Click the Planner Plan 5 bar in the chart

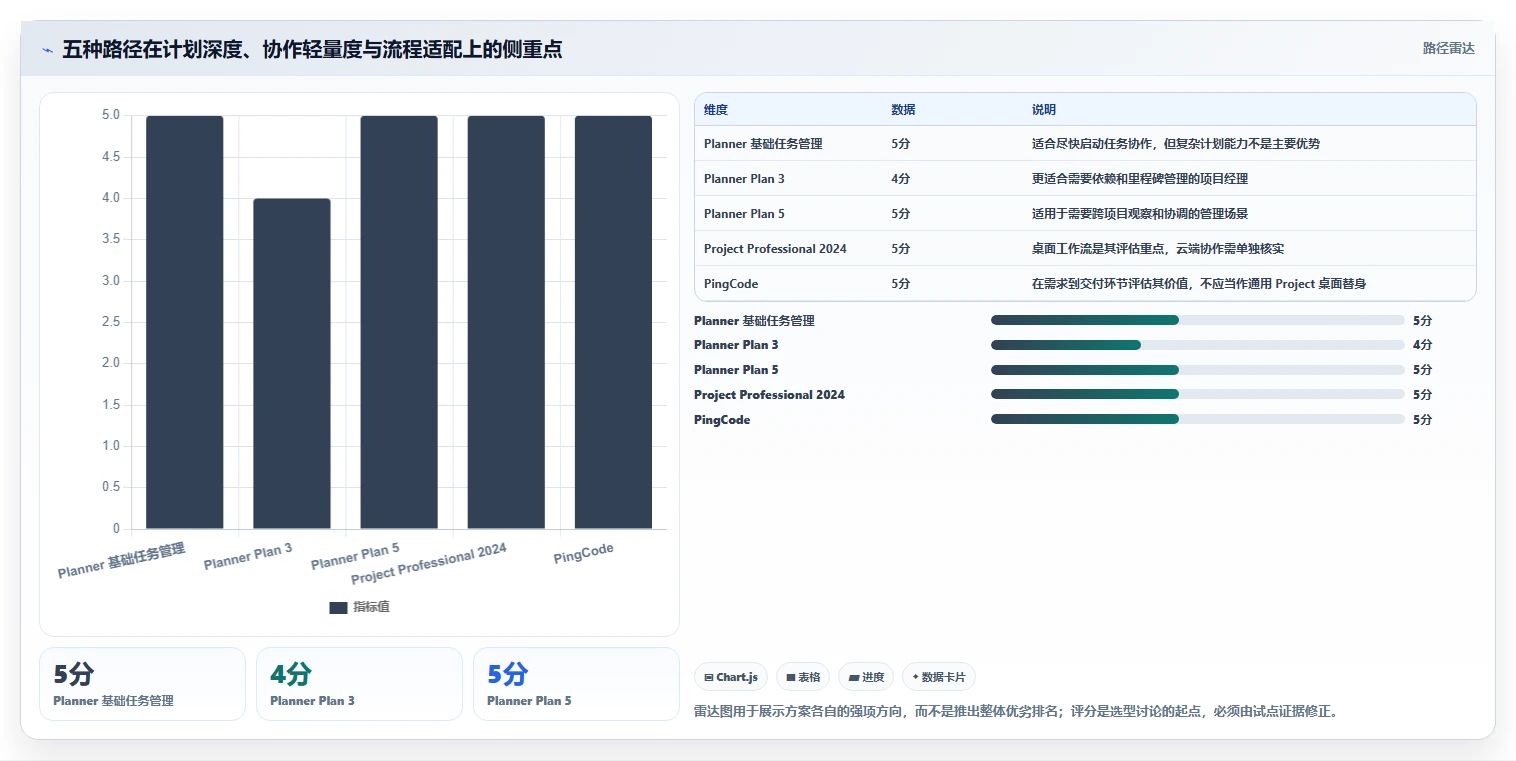click(399, 322)
